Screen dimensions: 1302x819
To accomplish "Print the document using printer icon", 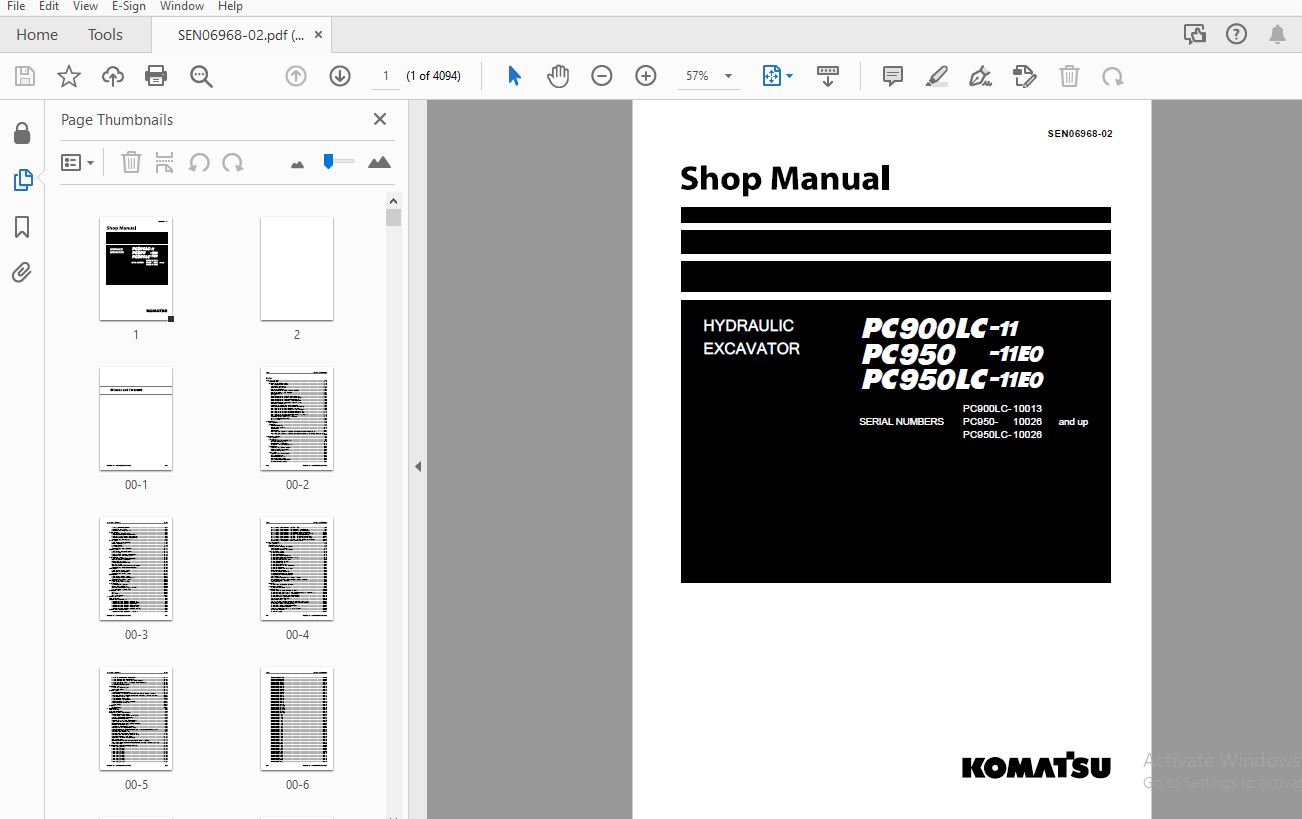I will click(x=156, y=76).
